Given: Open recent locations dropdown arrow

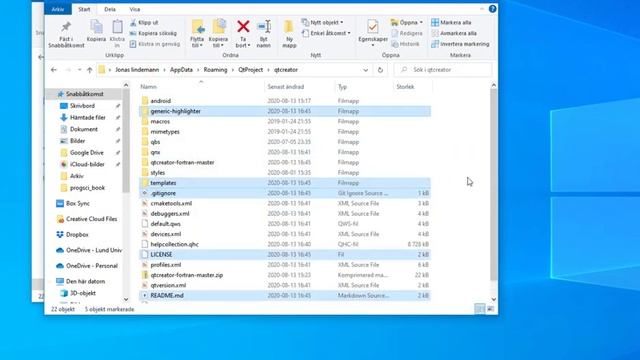Looking at the screenshot, I should [x=79, y=70].
